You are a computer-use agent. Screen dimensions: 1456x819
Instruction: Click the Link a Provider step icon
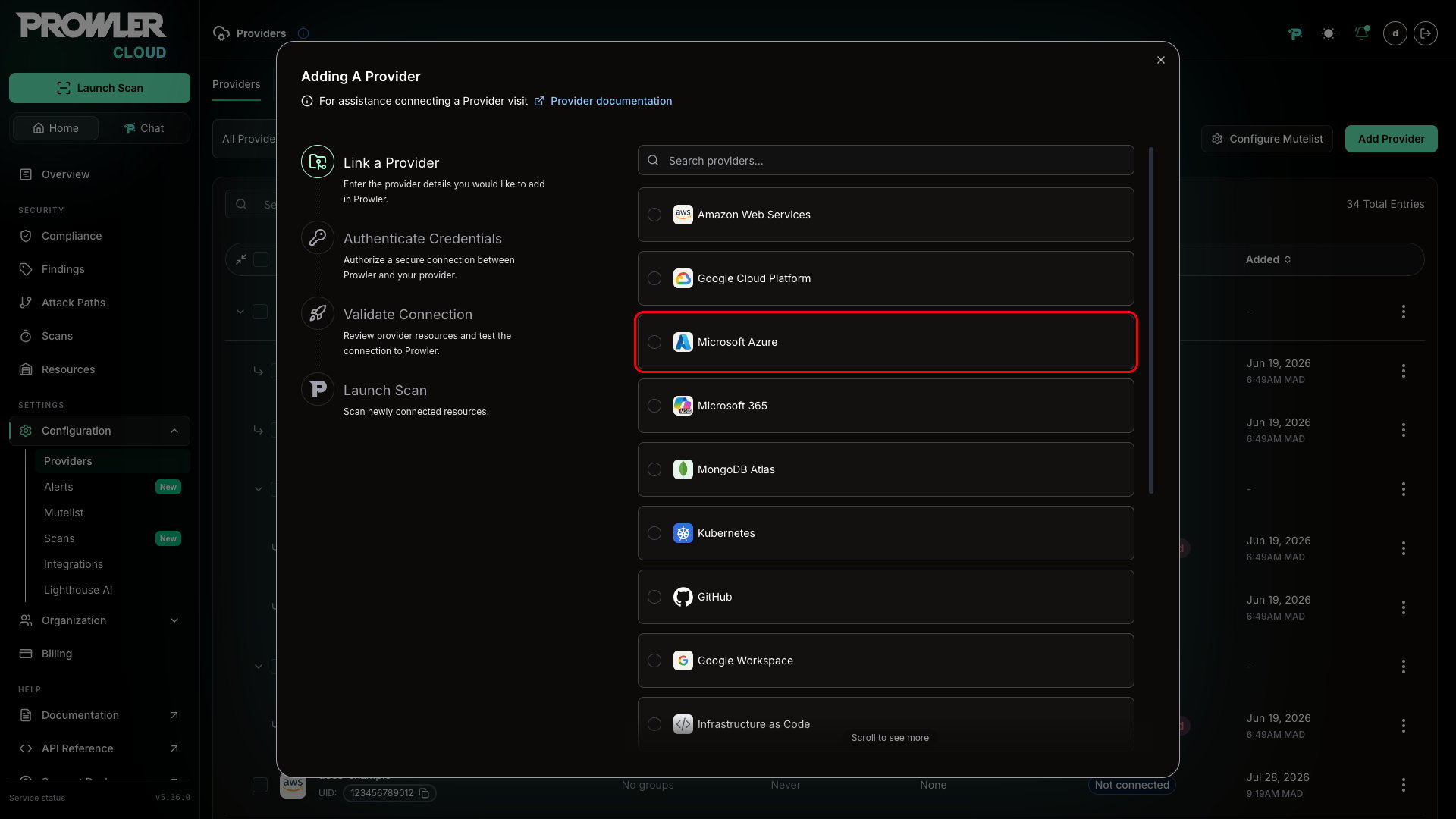click(x=318, y=162)
